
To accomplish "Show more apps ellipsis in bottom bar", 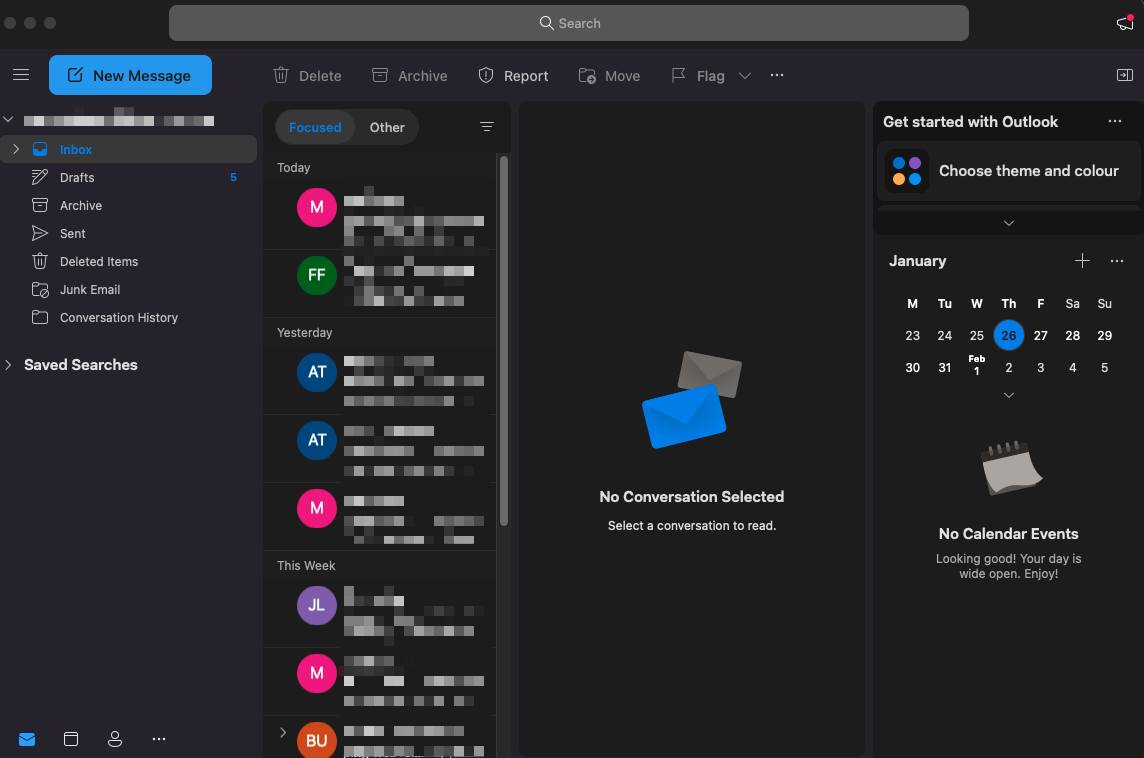I will point(159,739).
